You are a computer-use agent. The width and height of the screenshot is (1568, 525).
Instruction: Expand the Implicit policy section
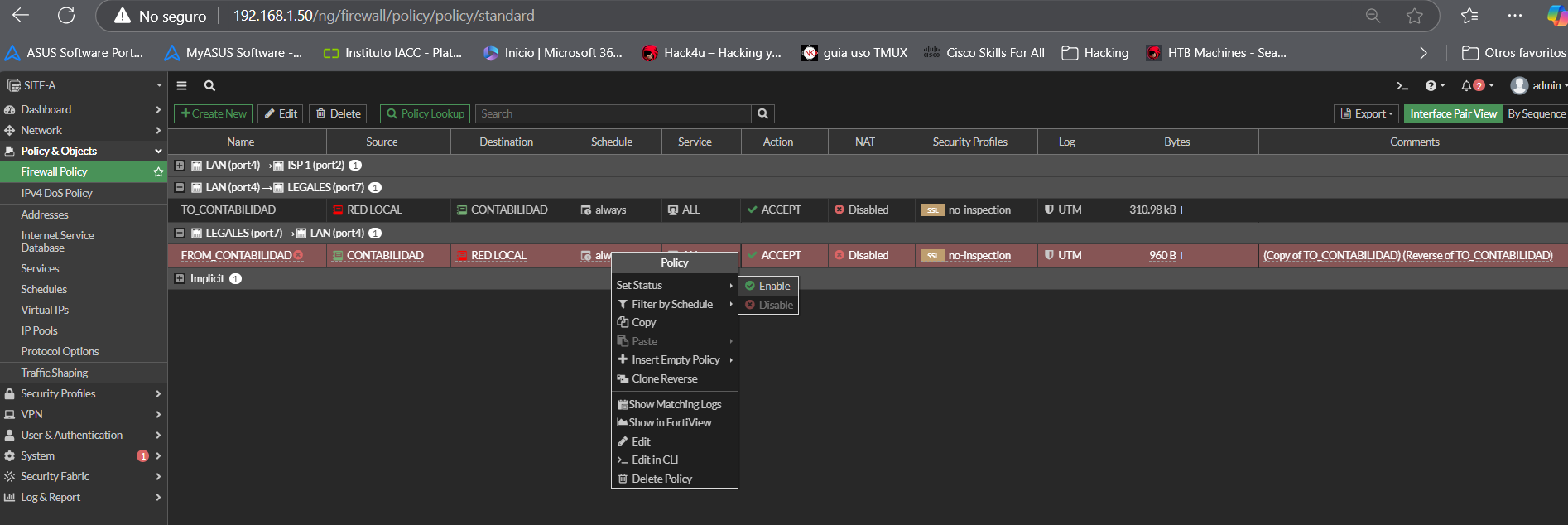(180, 279)
